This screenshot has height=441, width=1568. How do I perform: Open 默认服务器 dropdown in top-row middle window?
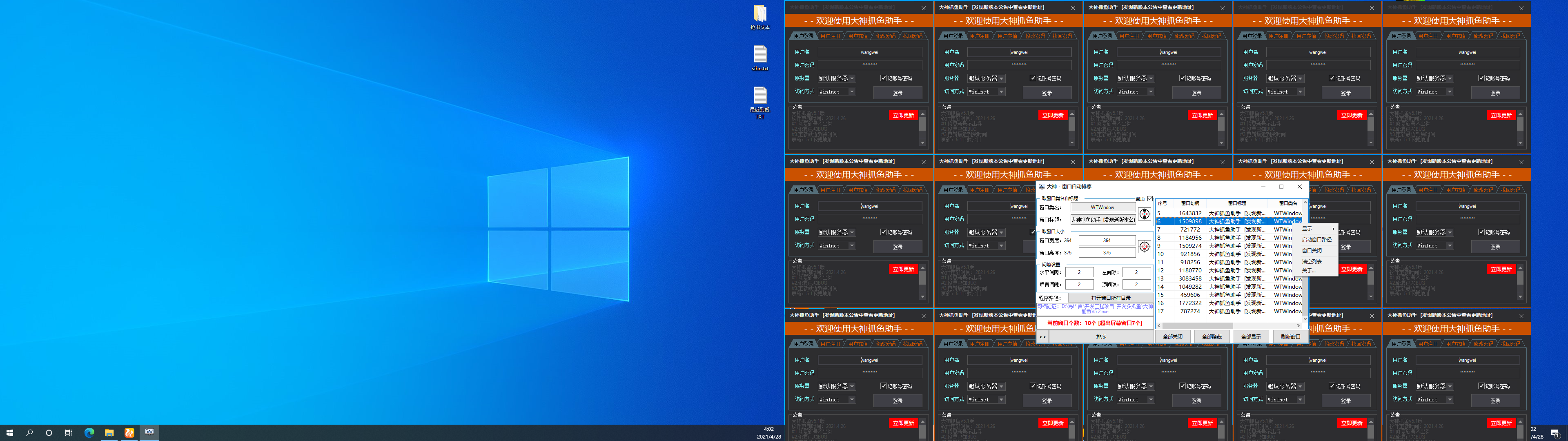tap(1136, 78)
